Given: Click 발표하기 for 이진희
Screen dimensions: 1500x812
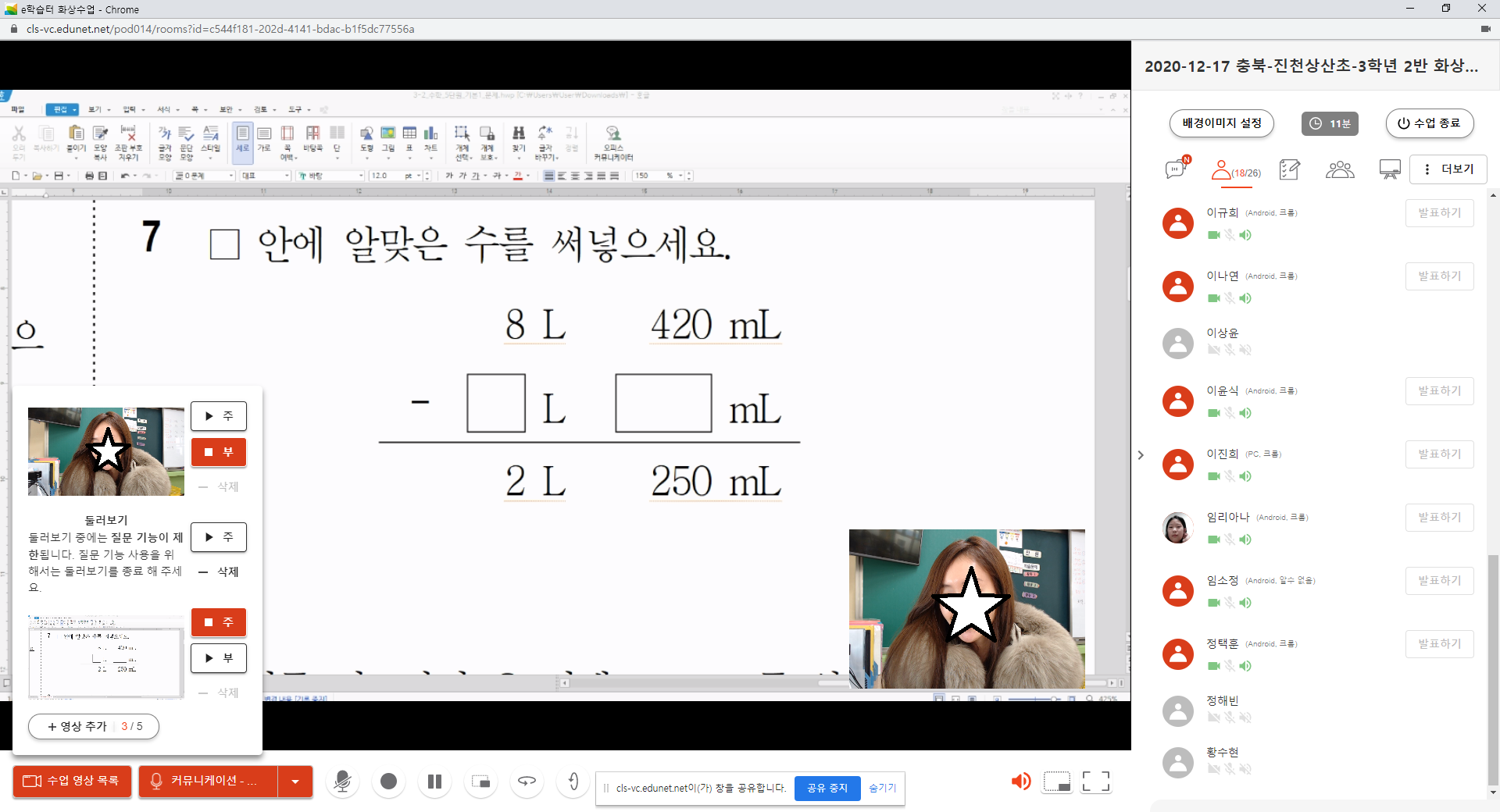Looking at the screenshot, I should tap(1440, 454).
